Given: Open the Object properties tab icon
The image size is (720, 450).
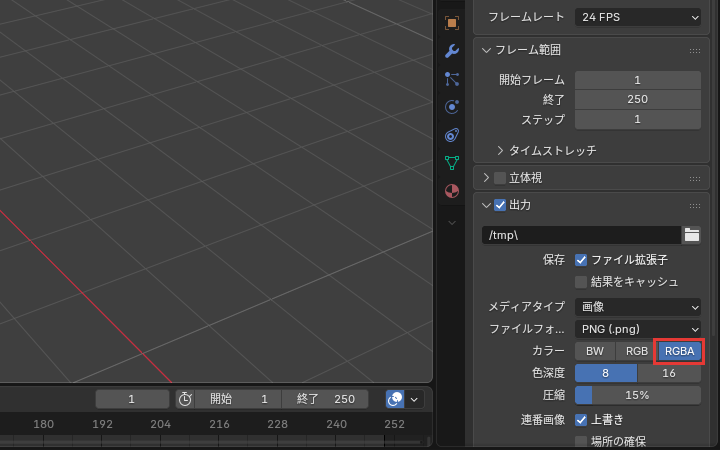Looking at the screenshot, I should coord(452,23).
